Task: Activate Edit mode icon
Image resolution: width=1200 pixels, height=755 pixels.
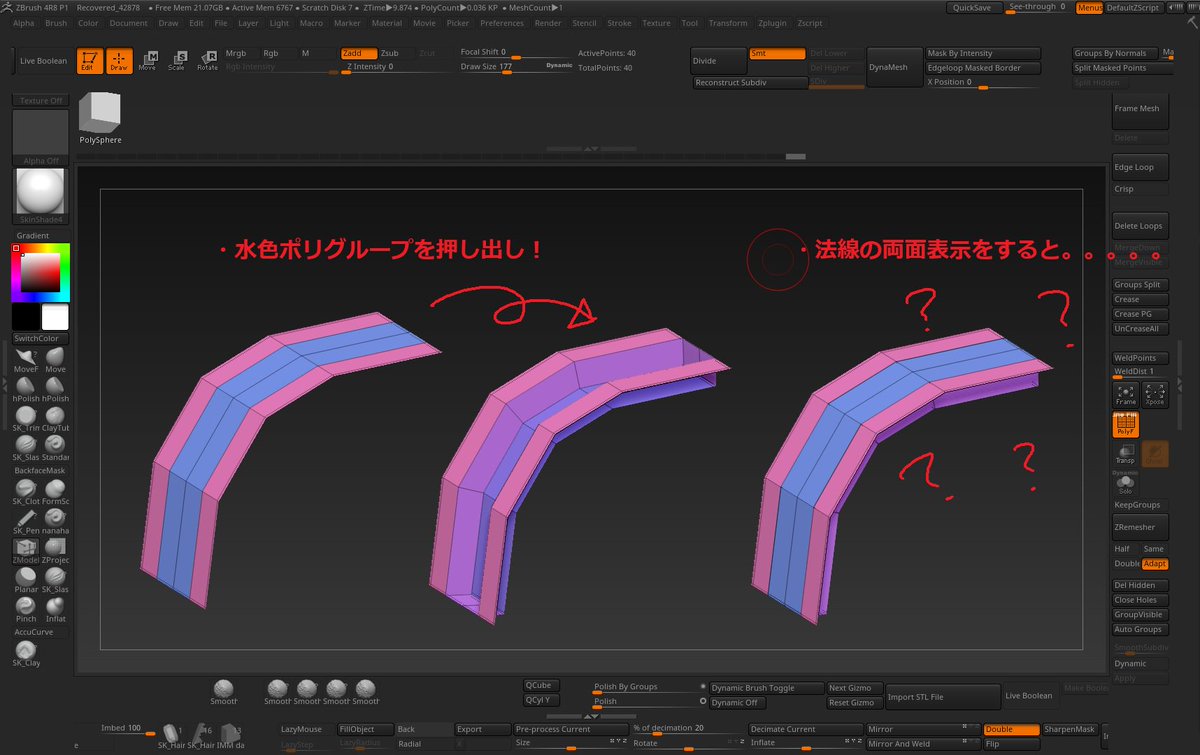Action: (x=90, y=61)
